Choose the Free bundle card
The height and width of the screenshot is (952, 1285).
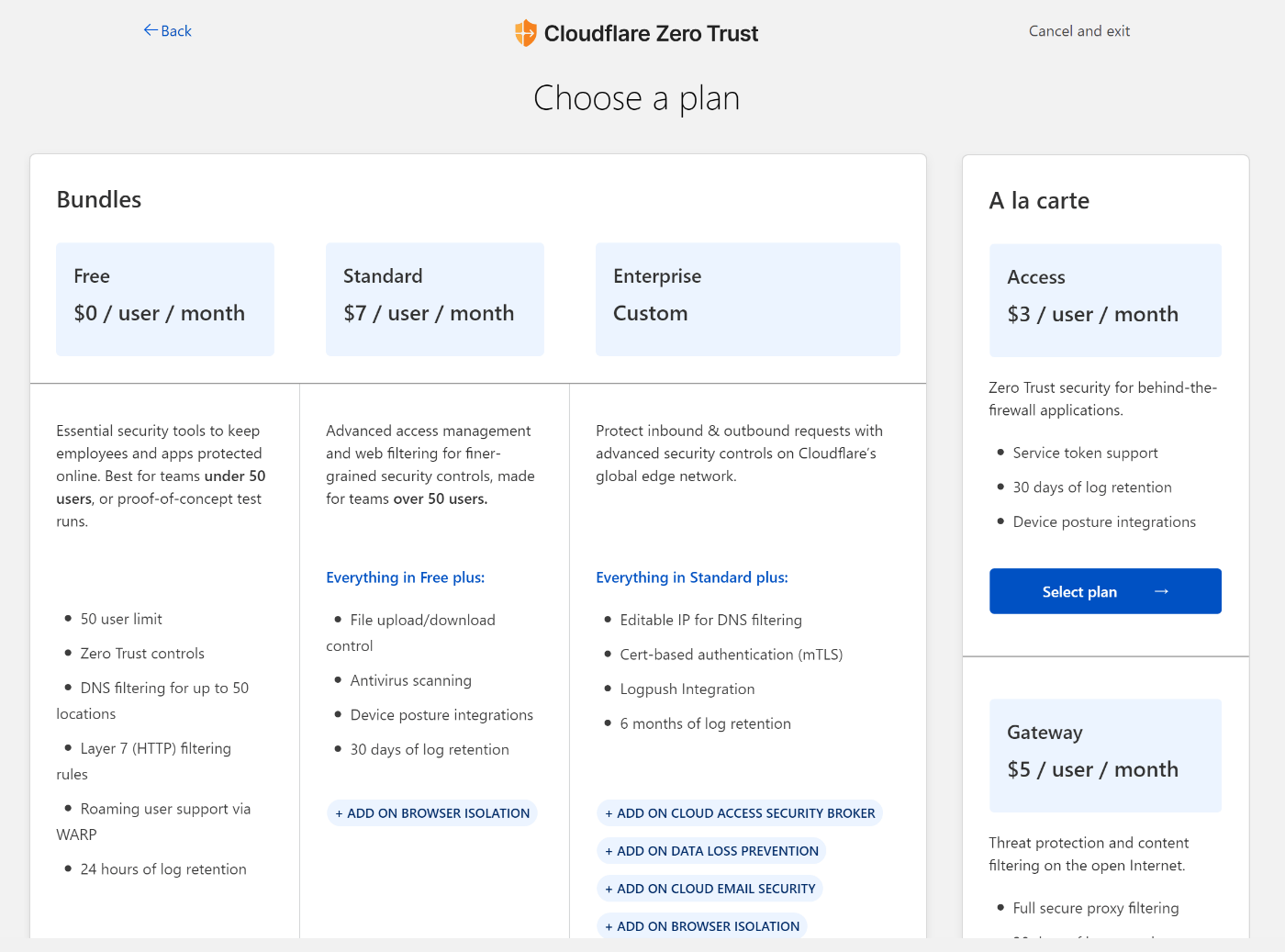tap(165, 299)
